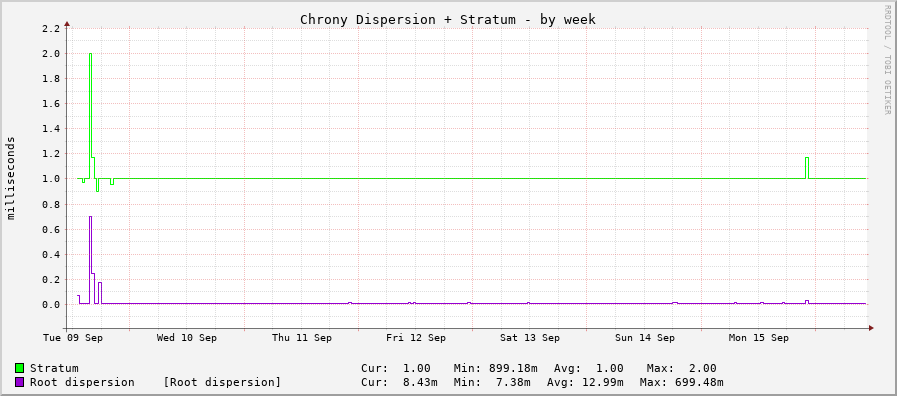Click the 'milliseconds' y-axis label
Screen dimensions: 897x396
(x=11, y=178)
